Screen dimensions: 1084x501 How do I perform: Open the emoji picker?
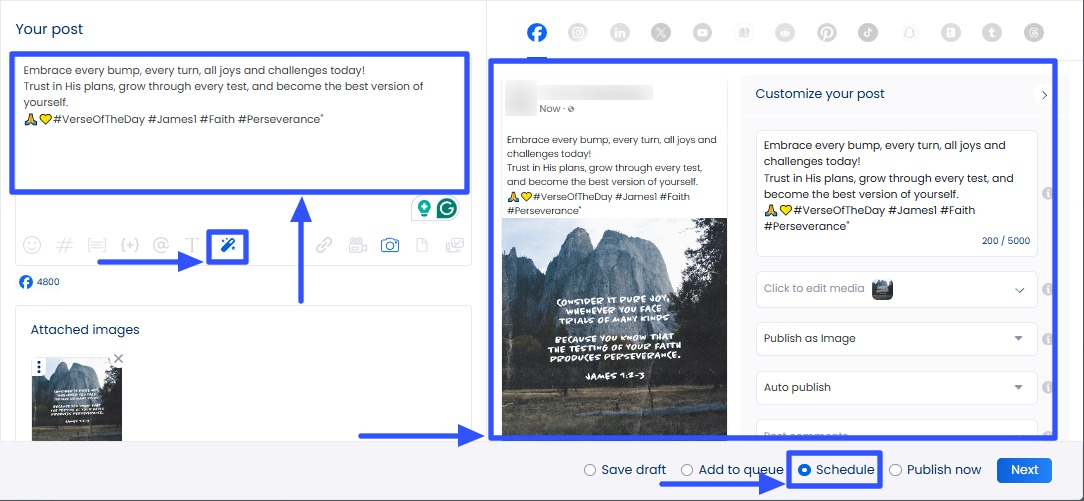pyautogui.click(x=32, y=245)
